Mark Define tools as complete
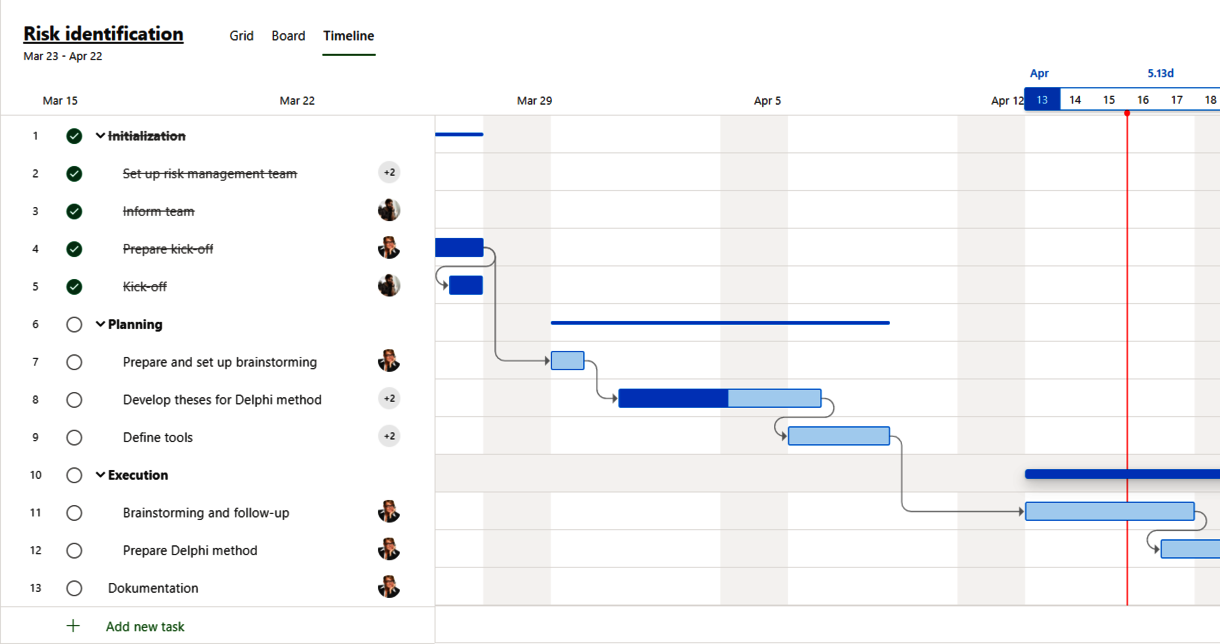 (74, 437)
